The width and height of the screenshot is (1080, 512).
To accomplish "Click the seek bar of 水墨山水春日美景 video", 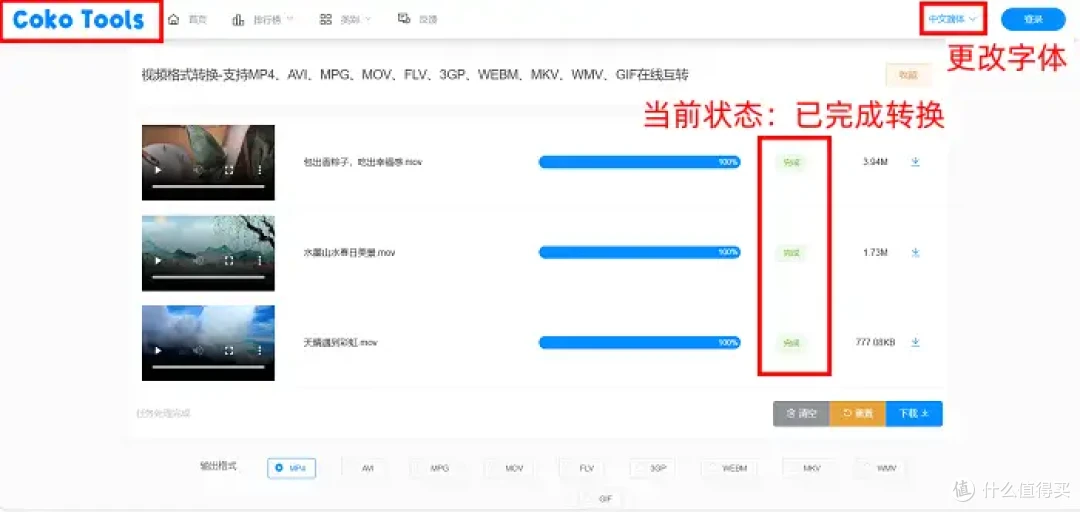I will 208,277.
